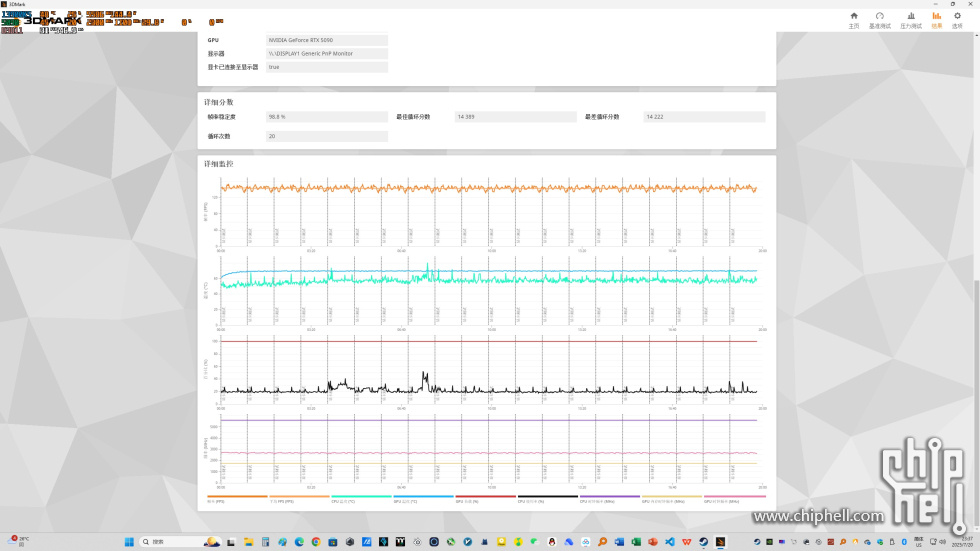Open File Explorer from the taskbar
The height and width of the screenshot is (551, 980).
[248, 542]
